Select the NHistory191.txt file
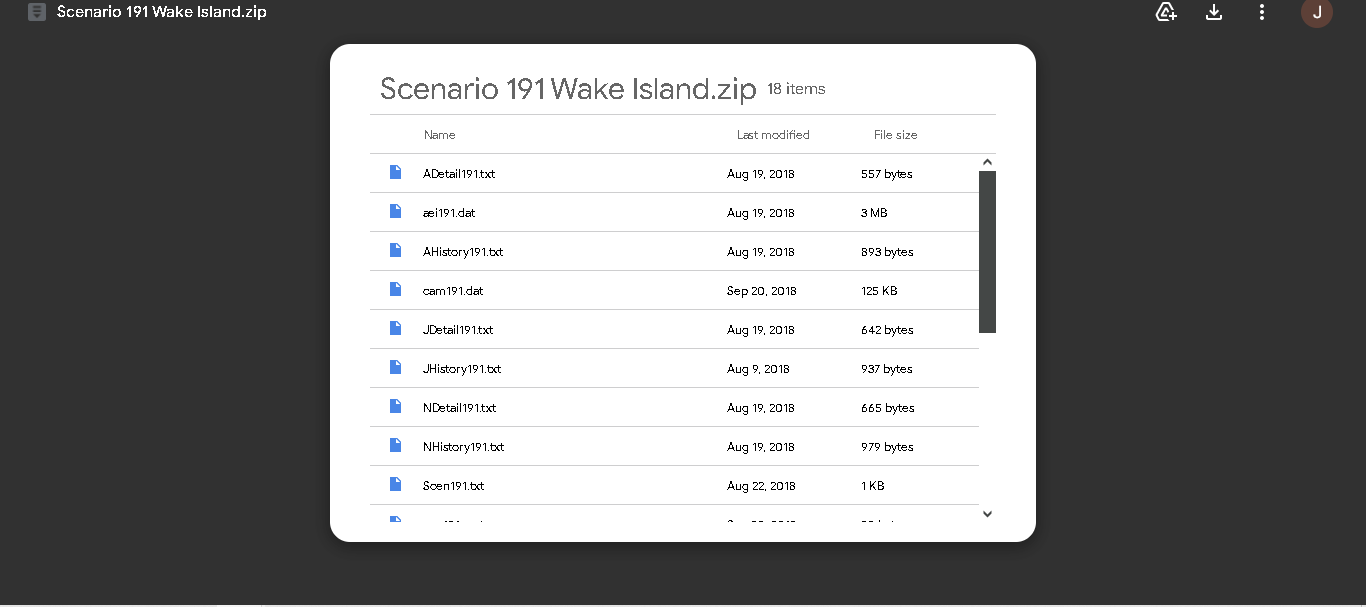The height and width of the screenshot is (607, 1366). coord(463,447)
